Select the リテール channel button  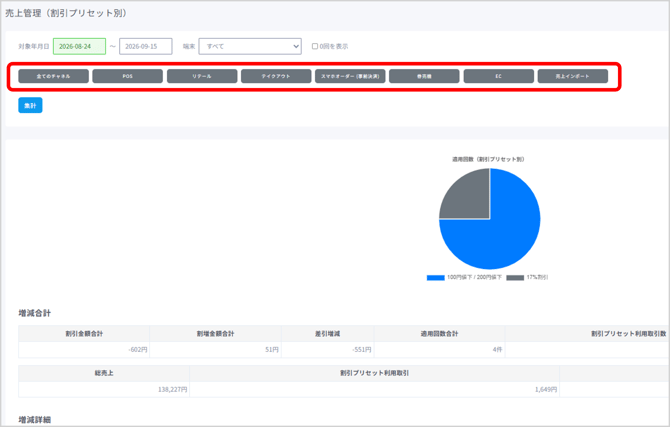(x=202, y=76)
